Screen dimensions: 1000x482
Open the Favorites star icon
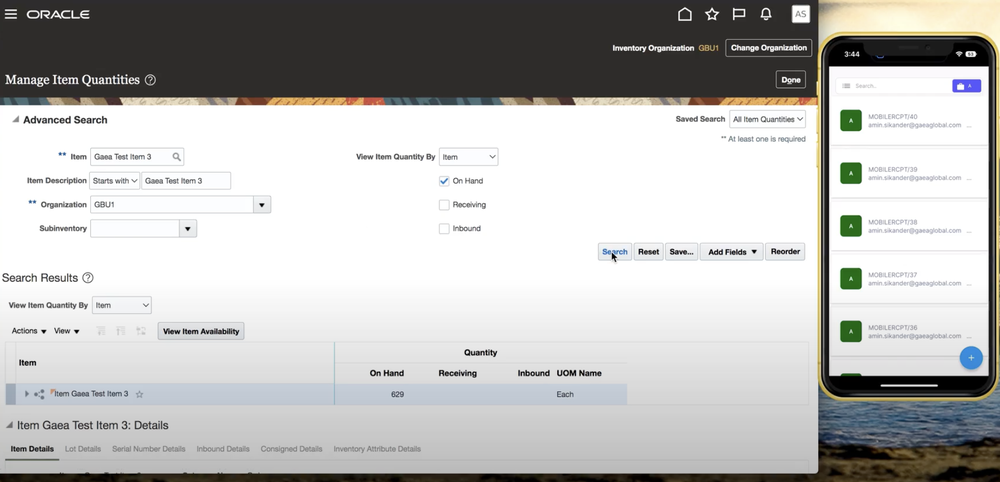coord(712,14)
